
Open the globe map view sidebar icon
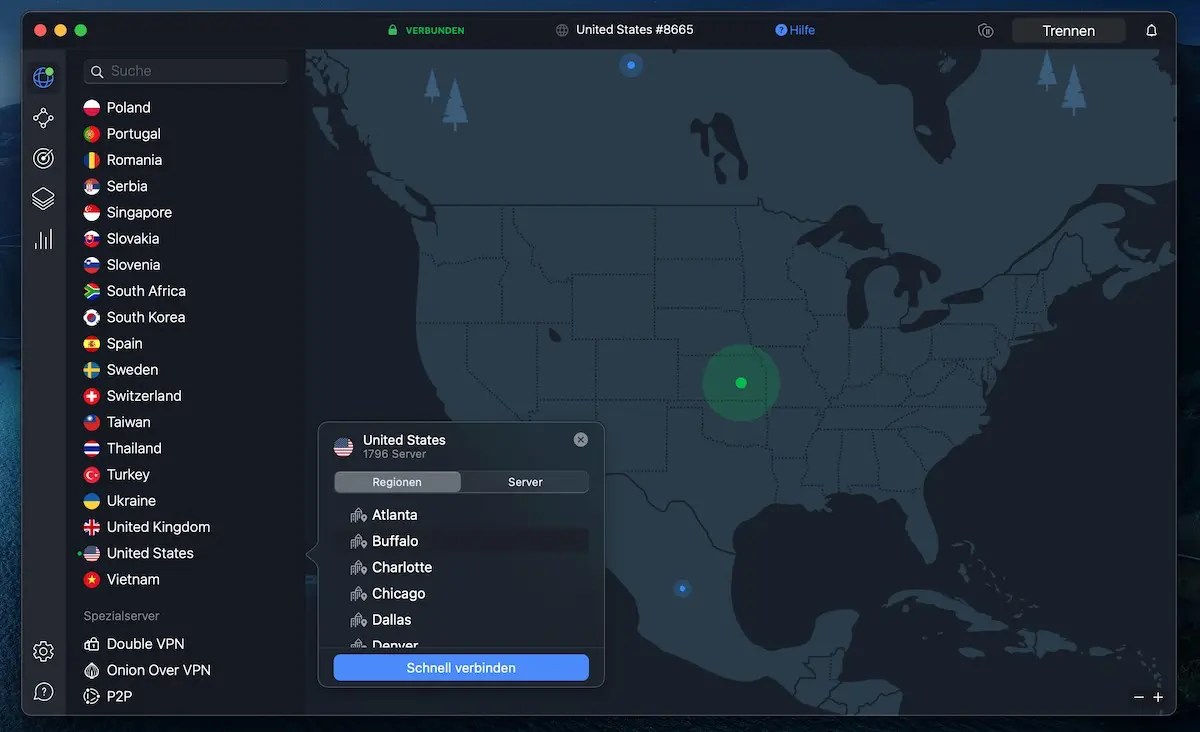[43, 77]
